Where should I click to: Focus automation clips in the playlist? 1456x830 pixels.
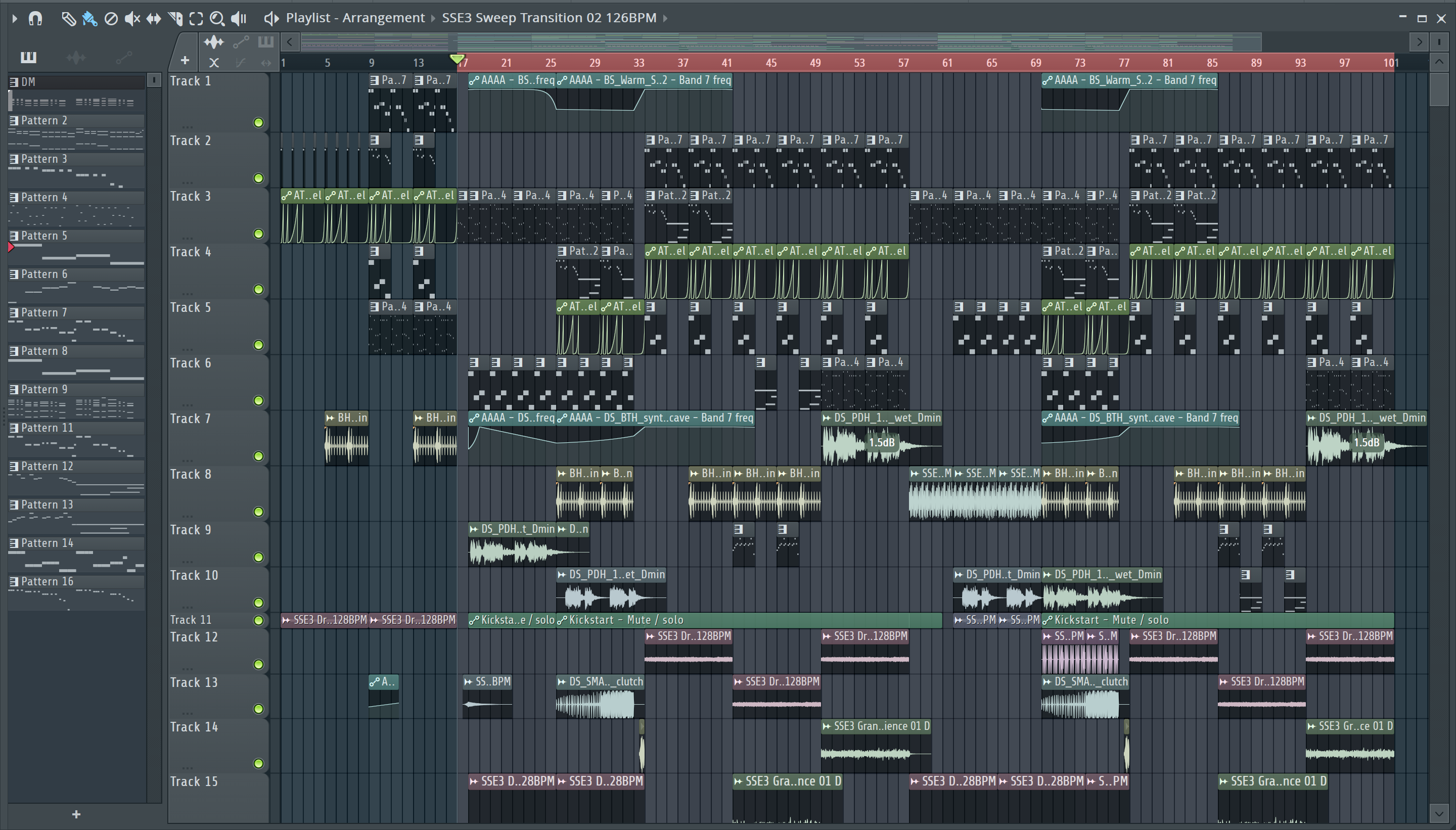point(241,41)
